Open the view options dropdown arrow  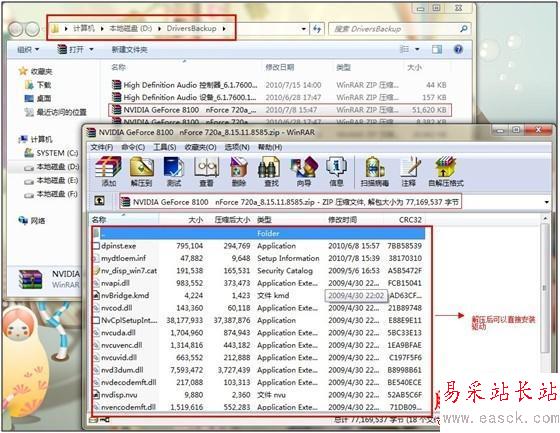[417, 49]
